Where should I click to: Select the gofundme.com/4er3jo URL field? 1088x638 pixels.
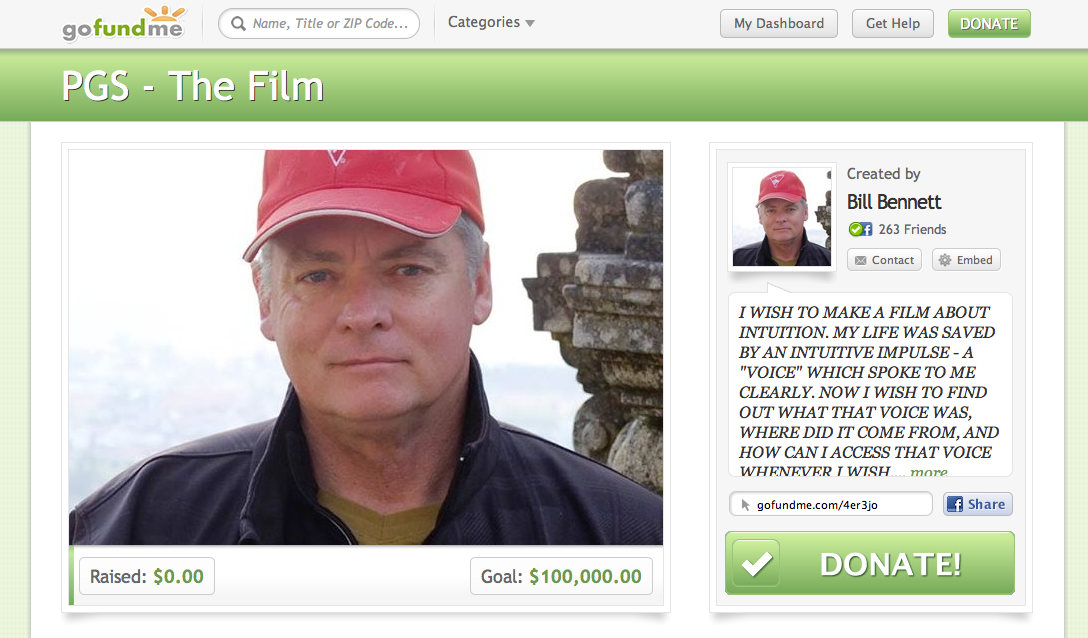831,504
